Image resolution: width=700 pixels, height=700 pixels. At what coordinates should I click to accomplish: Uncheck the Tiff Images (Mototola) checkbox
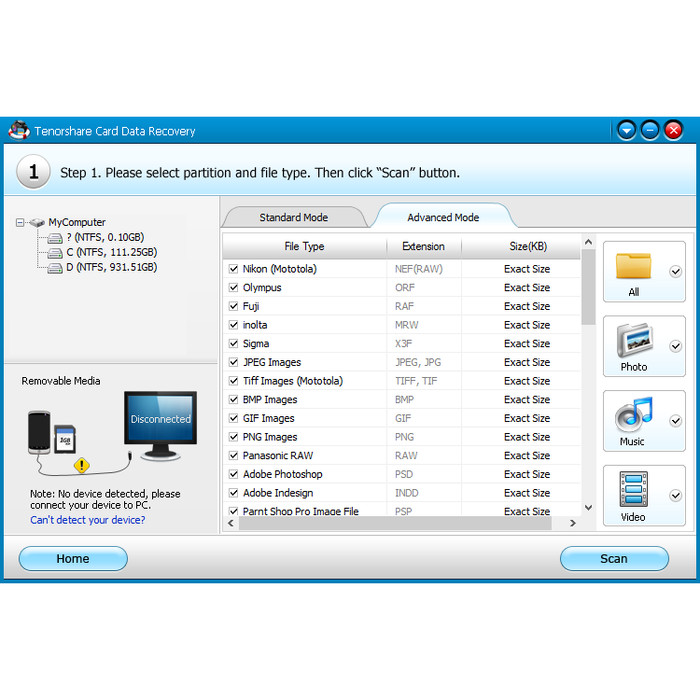point(233,381)
